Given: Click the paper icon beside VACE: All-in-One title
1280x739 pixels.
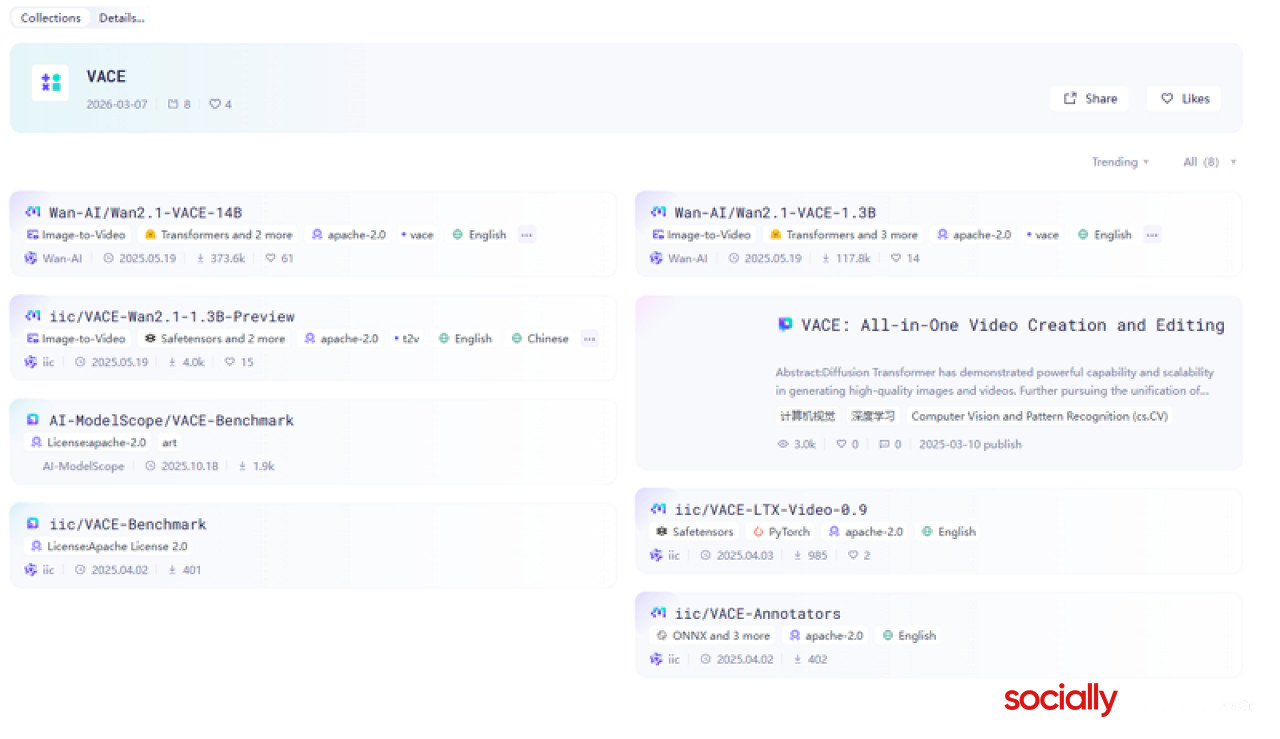Looking at the screenshot, I should point(785,324).
